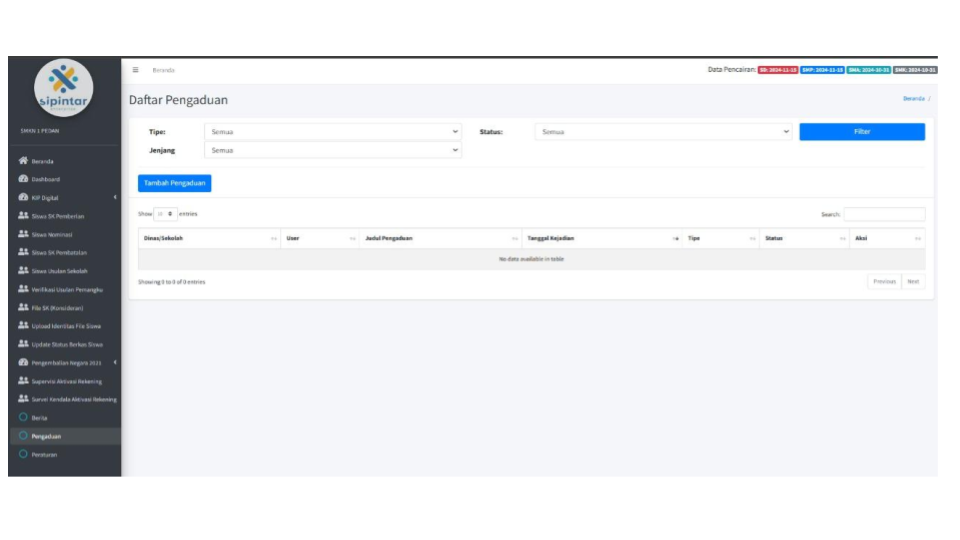Viewport: 960px width, 540px height.
Task: Click the Search input field
Action: [x=884, y=214]
